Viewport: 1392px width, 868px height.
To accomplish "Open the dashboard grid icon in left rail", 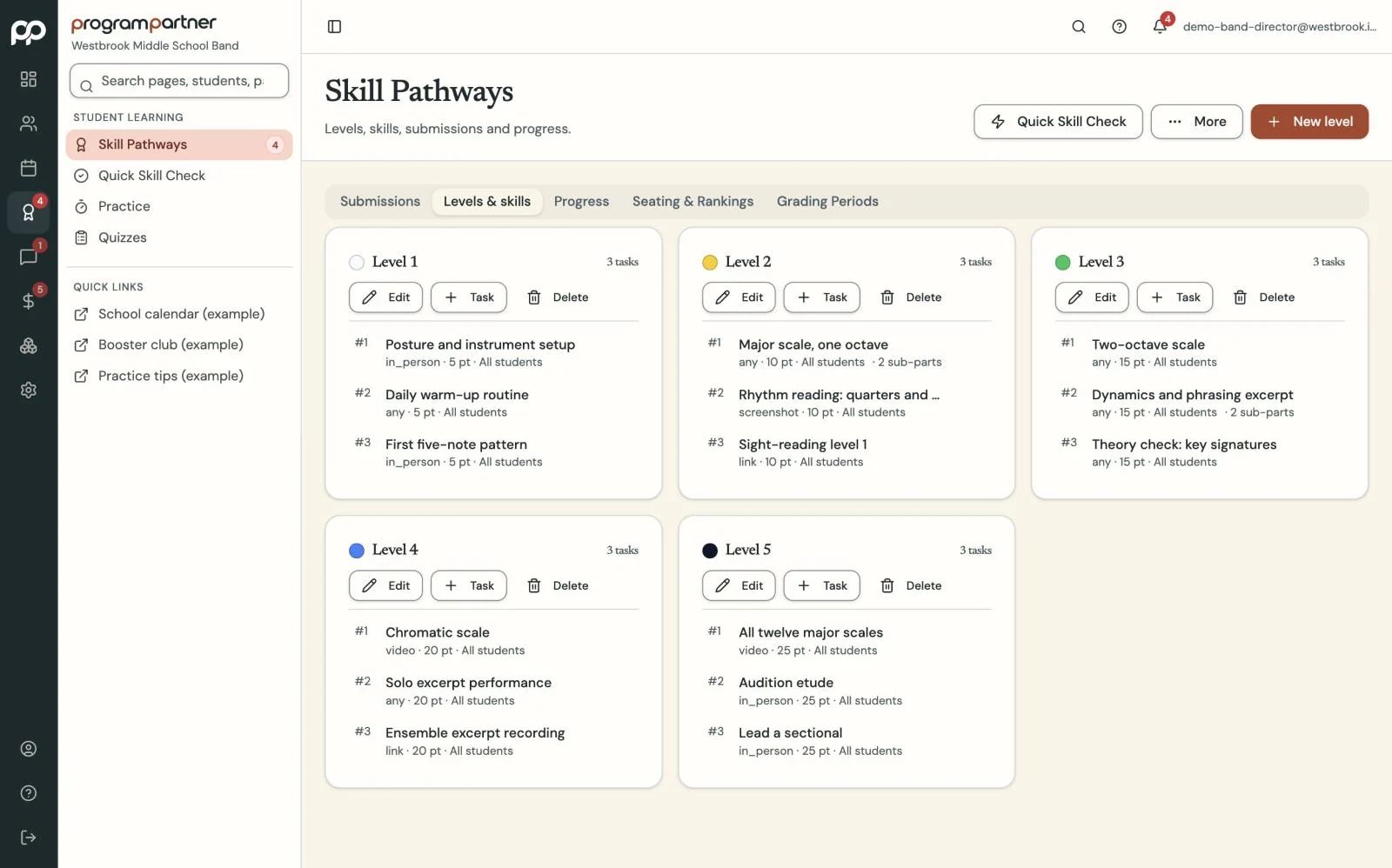I will [29, 79].
